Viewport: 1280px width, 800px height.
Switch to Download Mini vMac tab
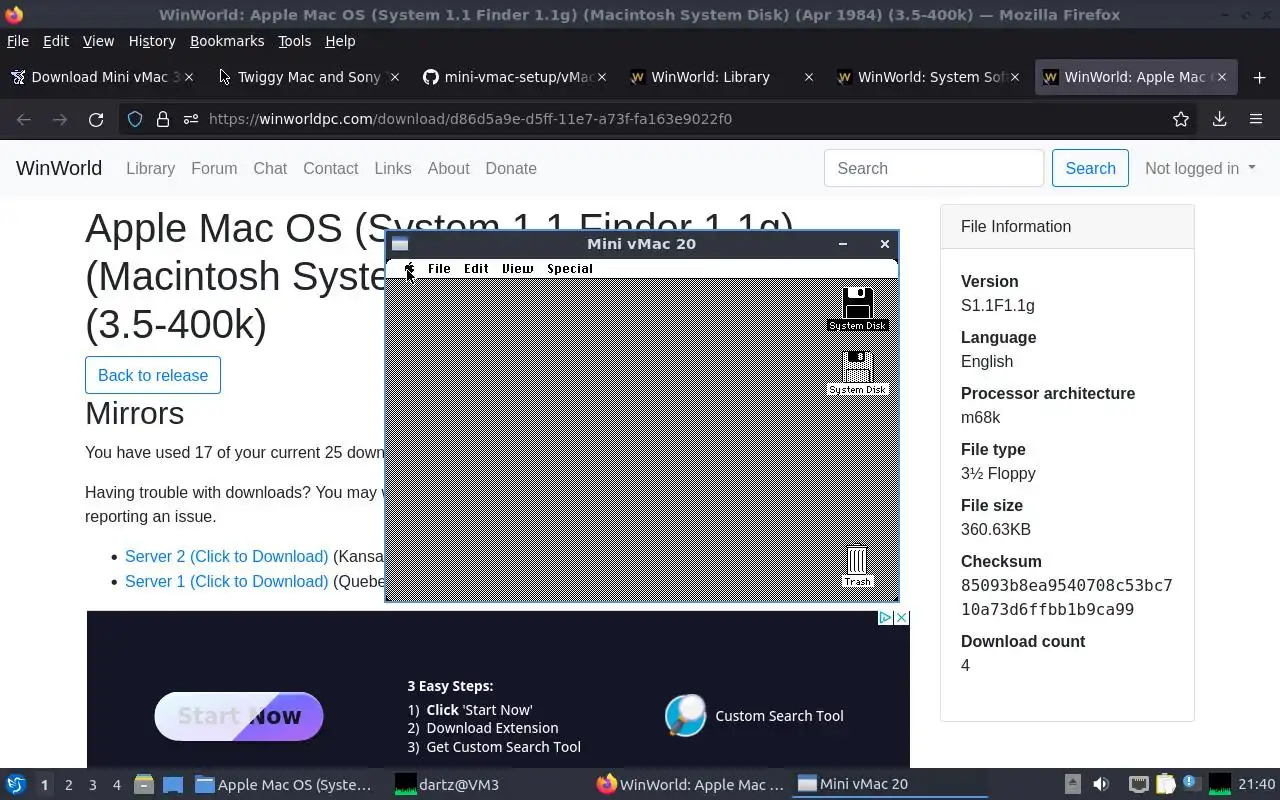point(101,77)
